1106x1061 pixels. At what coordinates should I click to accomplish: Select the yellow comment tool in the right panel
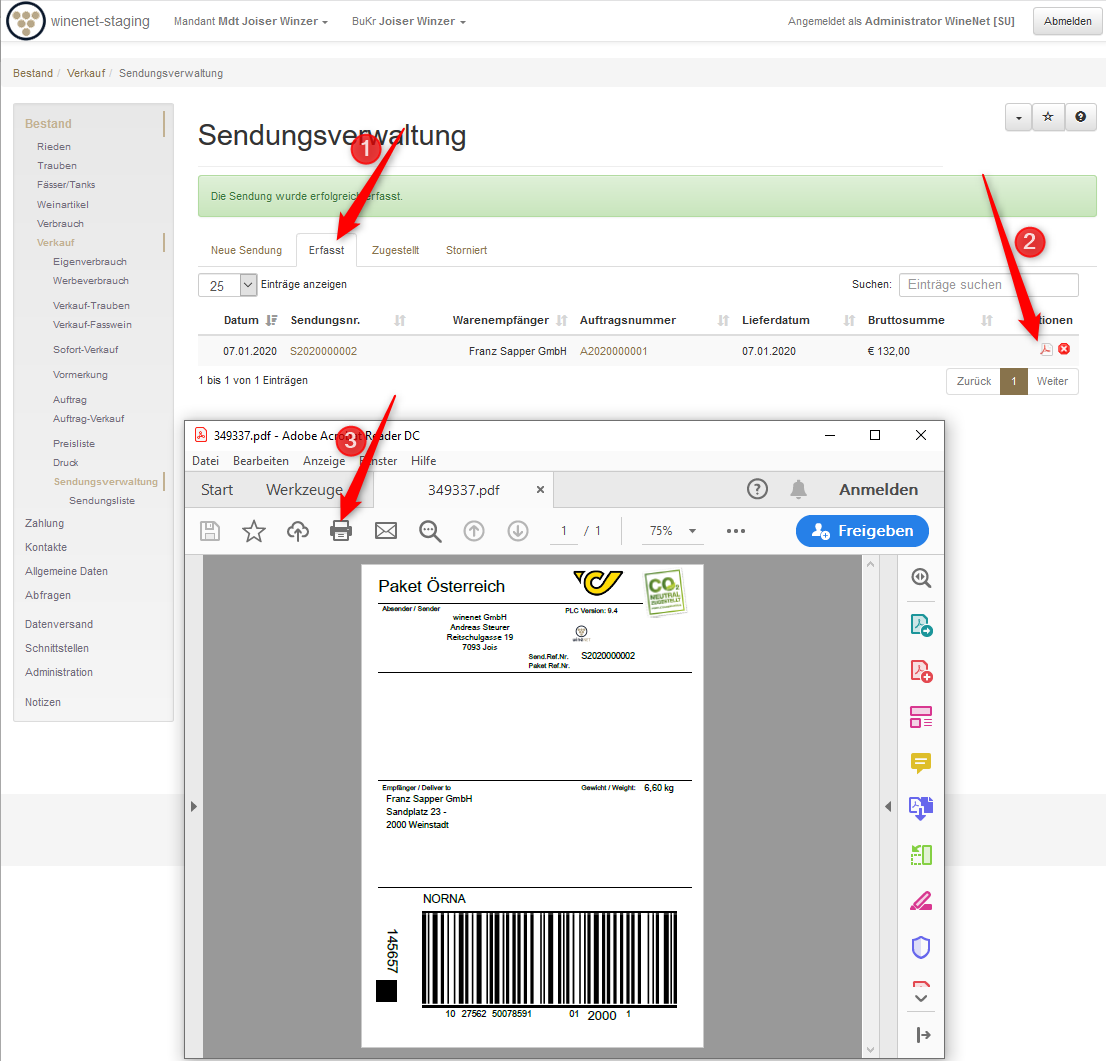pos(921,763)
